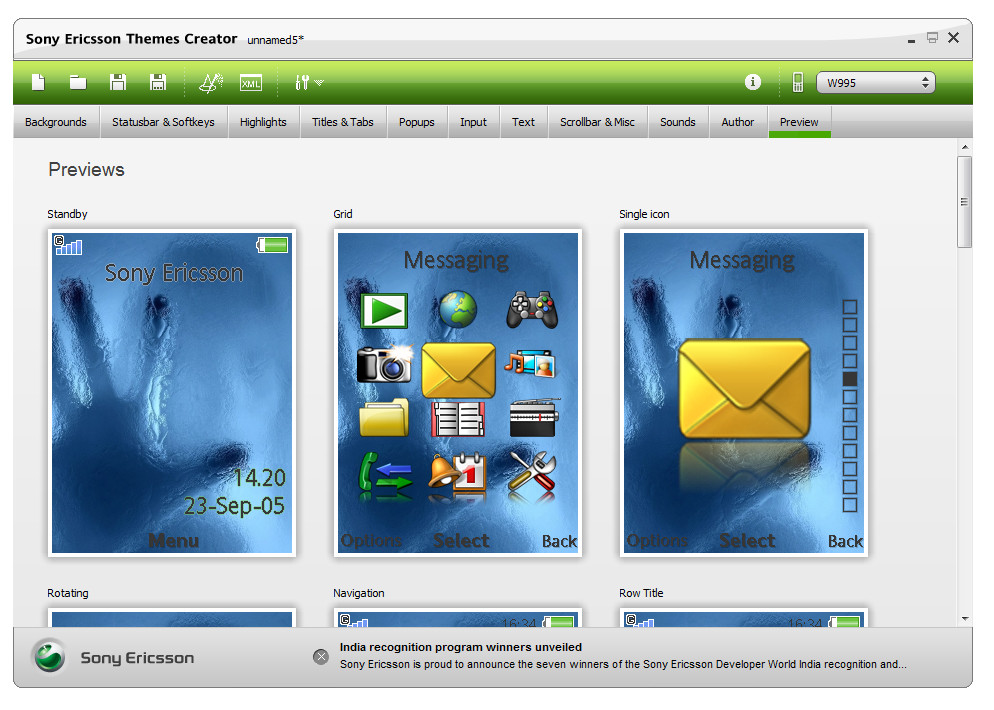
Task: Click the Save As floppy icon
Action: pos(157,82)
